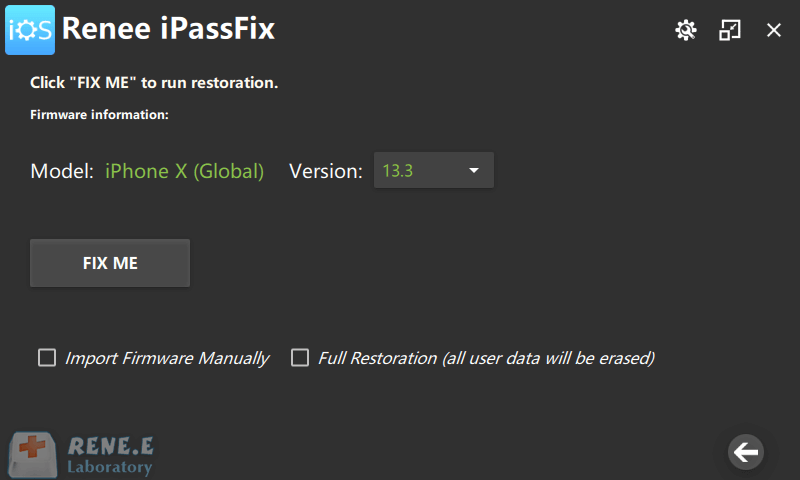Click the Rene.E Laboratory red cross logo

click(33, 454)
